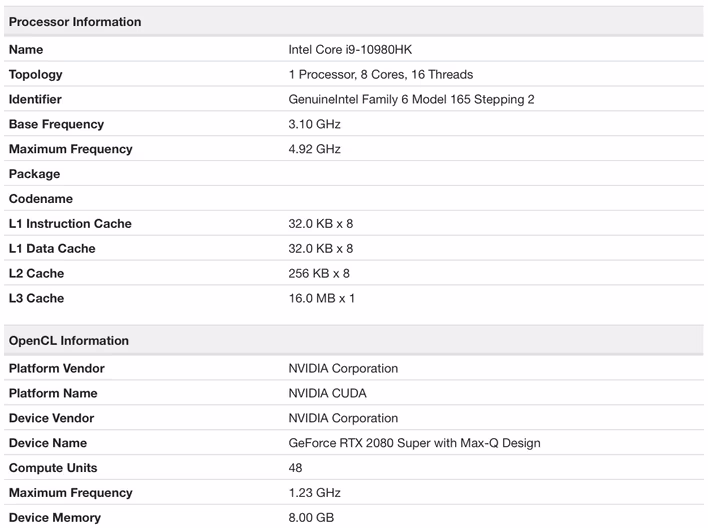708x528 pixels.
Task: Select 'GeForce RTX 2080 Super with Max-Q Design'
Action: [414, 443]
